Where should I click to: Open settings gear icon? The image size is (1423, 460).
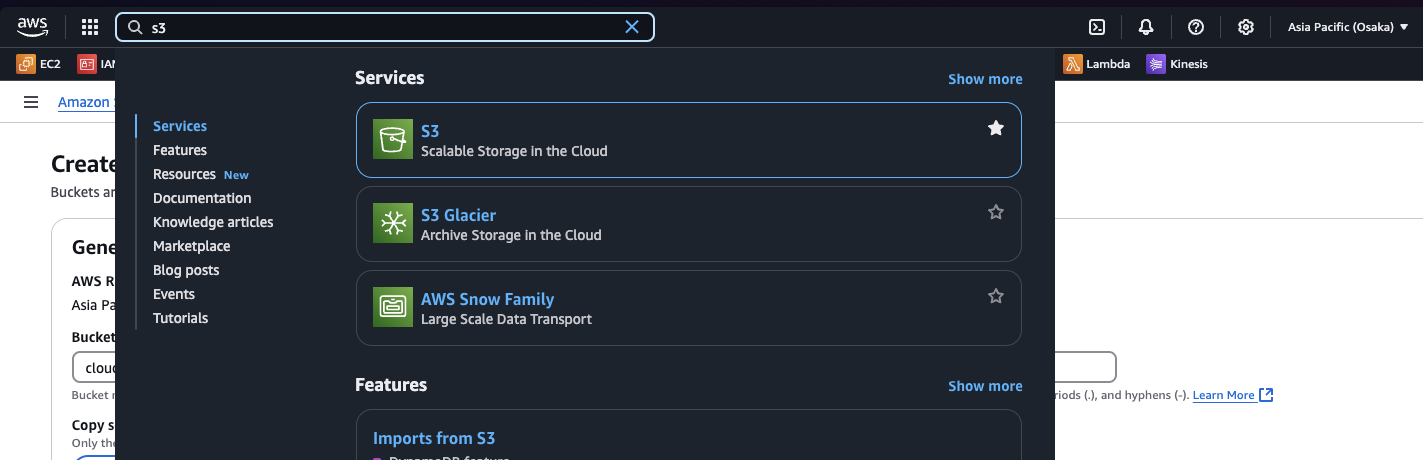(1246, 27)
